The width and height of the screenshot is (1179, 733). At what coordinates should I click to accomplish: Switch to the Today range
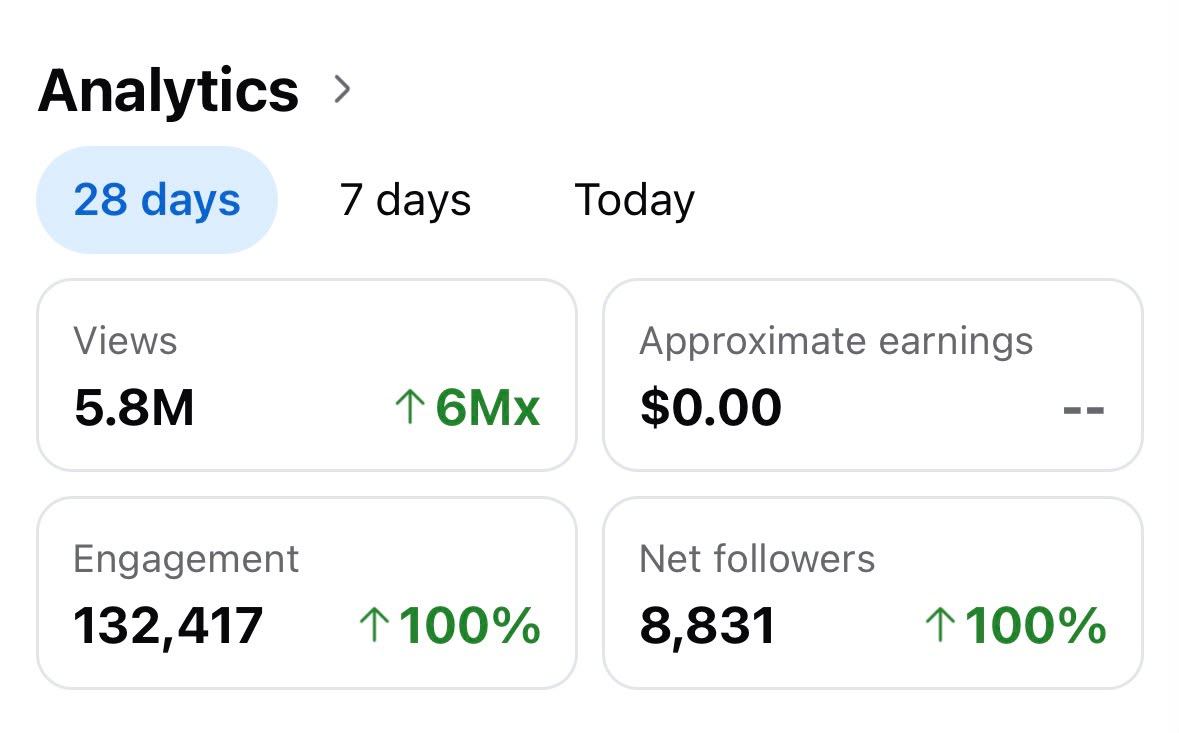635,200
